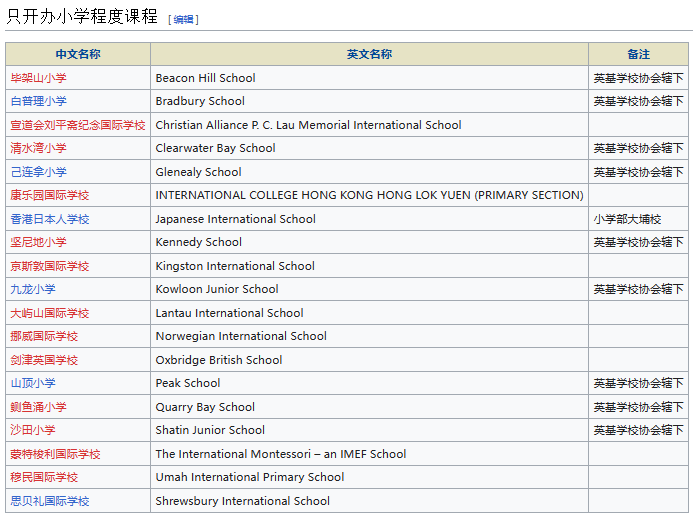Open the 白普理小学 link
The width and height of the screenshot is (693, 517).
pyautogui.click(x=38, y=101)
